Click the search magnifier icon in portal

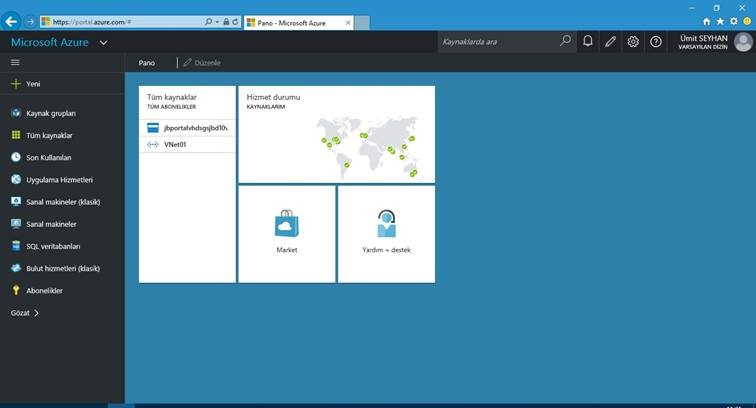pyautogui.click(x=566, y=41)
